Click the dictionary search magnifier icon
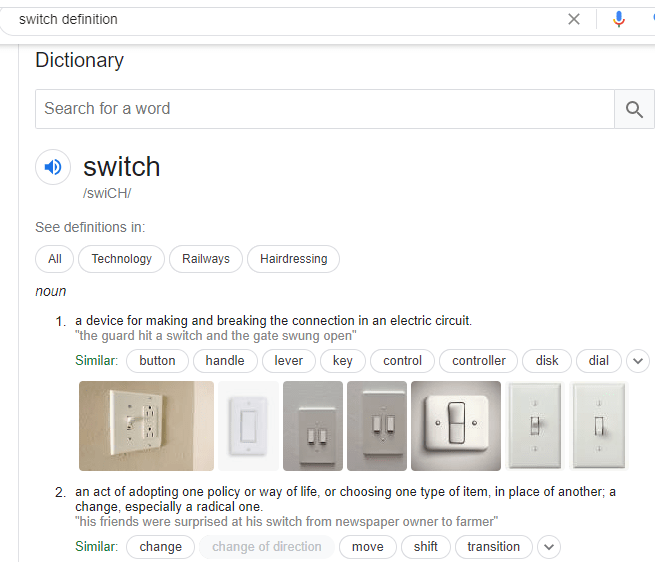Viewport: 655px width, 562px height. (634, 109)
